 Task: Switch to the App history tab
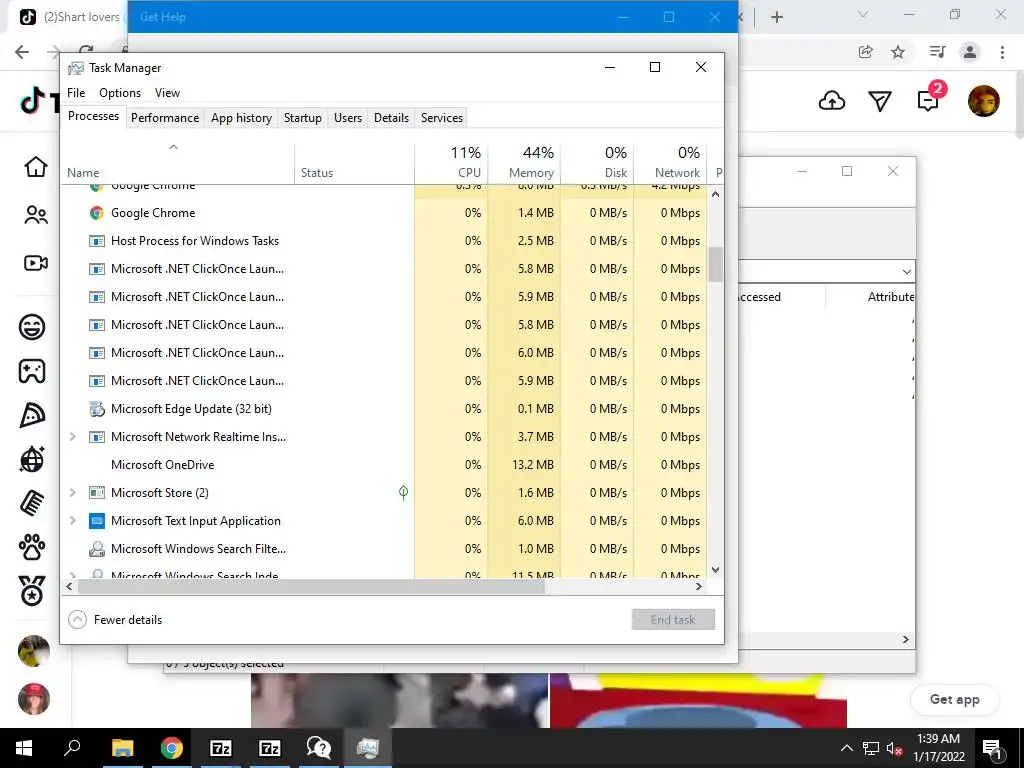(x=241, y=118)
